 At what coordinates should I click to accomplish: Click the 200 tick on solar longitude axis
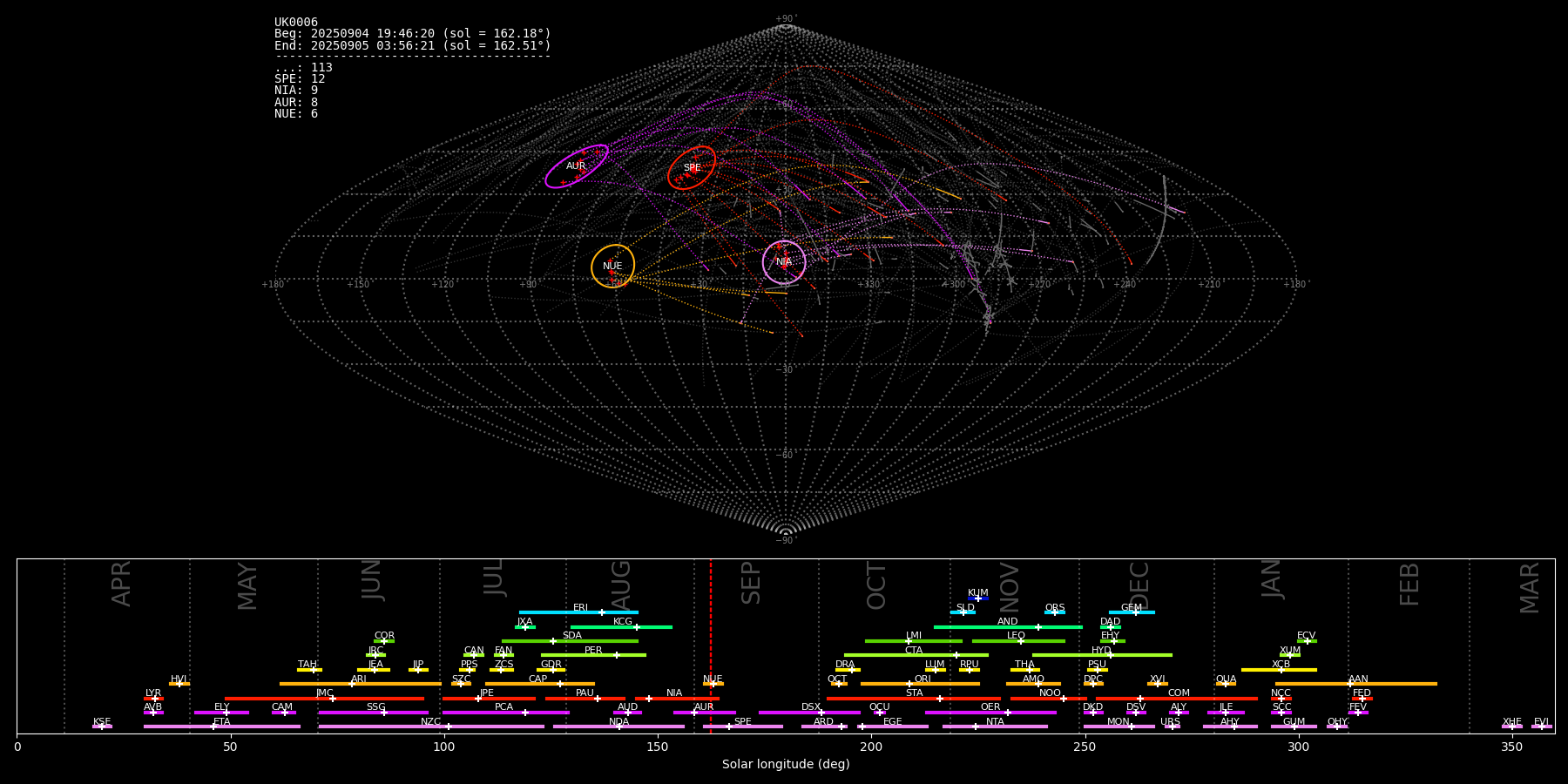tap(871, 747)
